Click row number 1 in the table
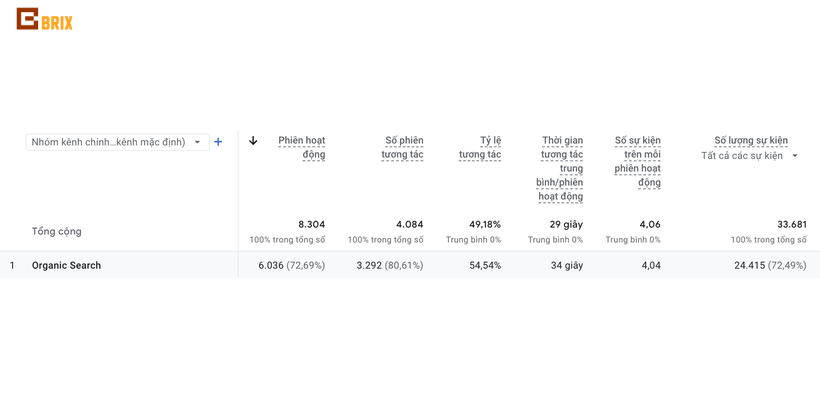 [12, 265]
